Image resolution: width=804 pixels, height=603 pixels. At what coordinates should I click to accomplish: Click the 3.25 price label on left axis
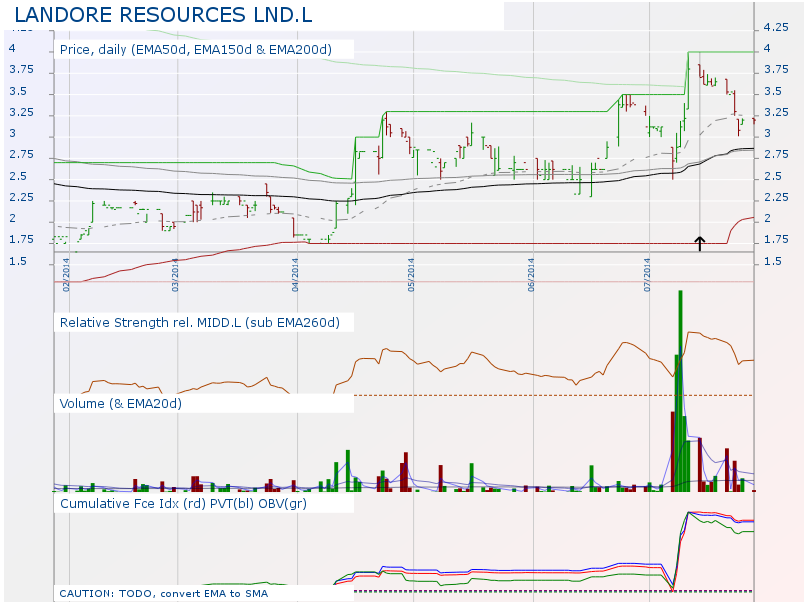coord(22,112)
